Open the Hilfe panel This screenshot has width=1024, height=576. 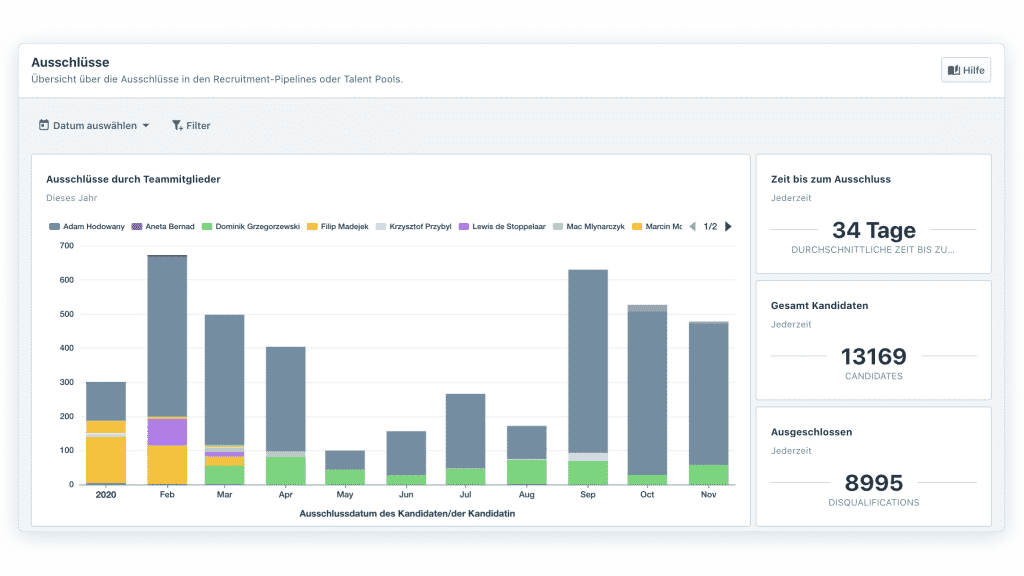(965, 69)
